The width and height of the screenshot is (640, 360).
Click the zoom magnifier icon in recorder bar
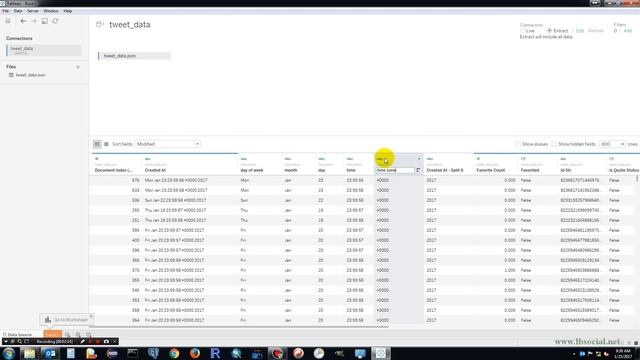pos(19,341)
